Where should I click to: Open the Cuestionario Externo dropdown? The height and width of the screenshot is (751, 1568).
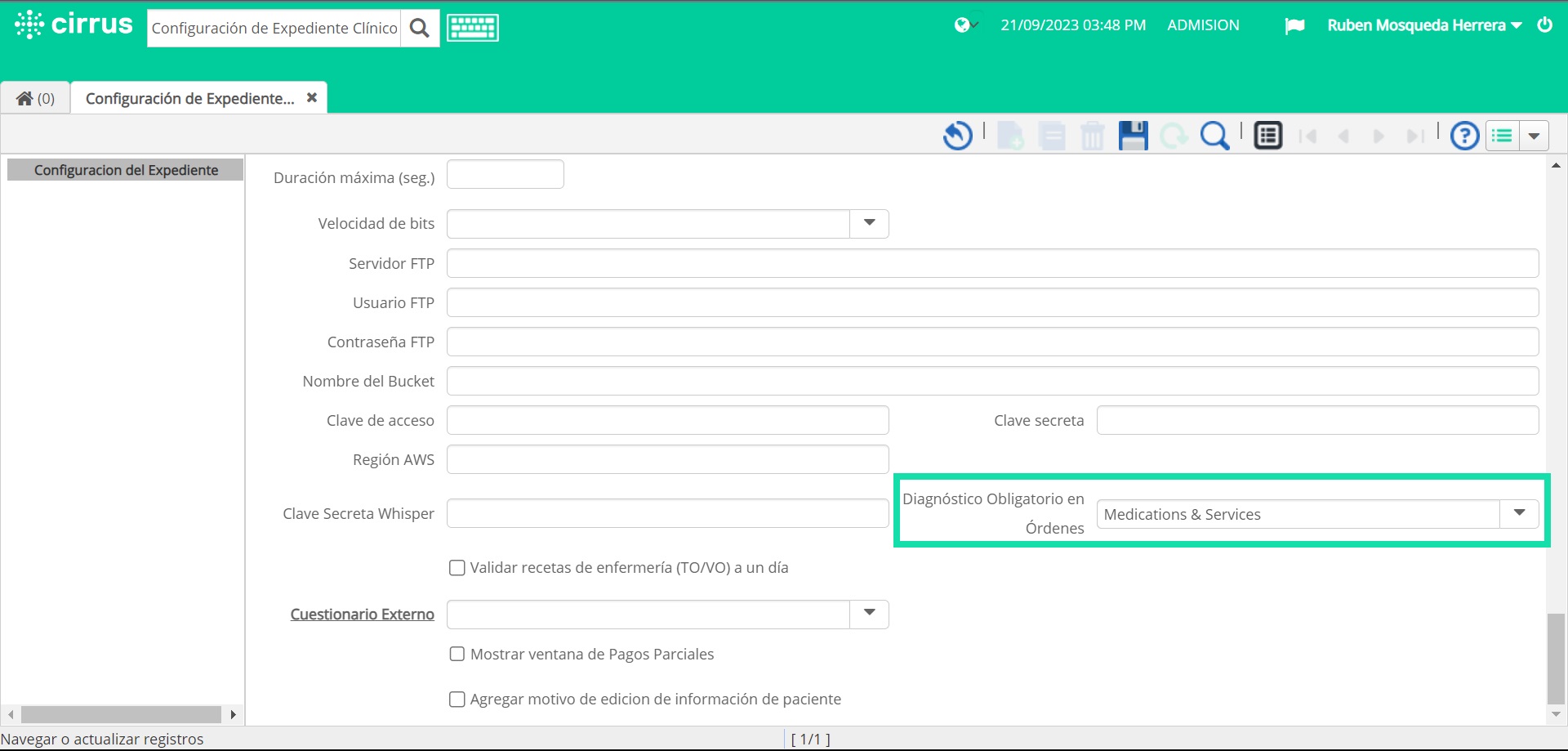coord(870,614)
